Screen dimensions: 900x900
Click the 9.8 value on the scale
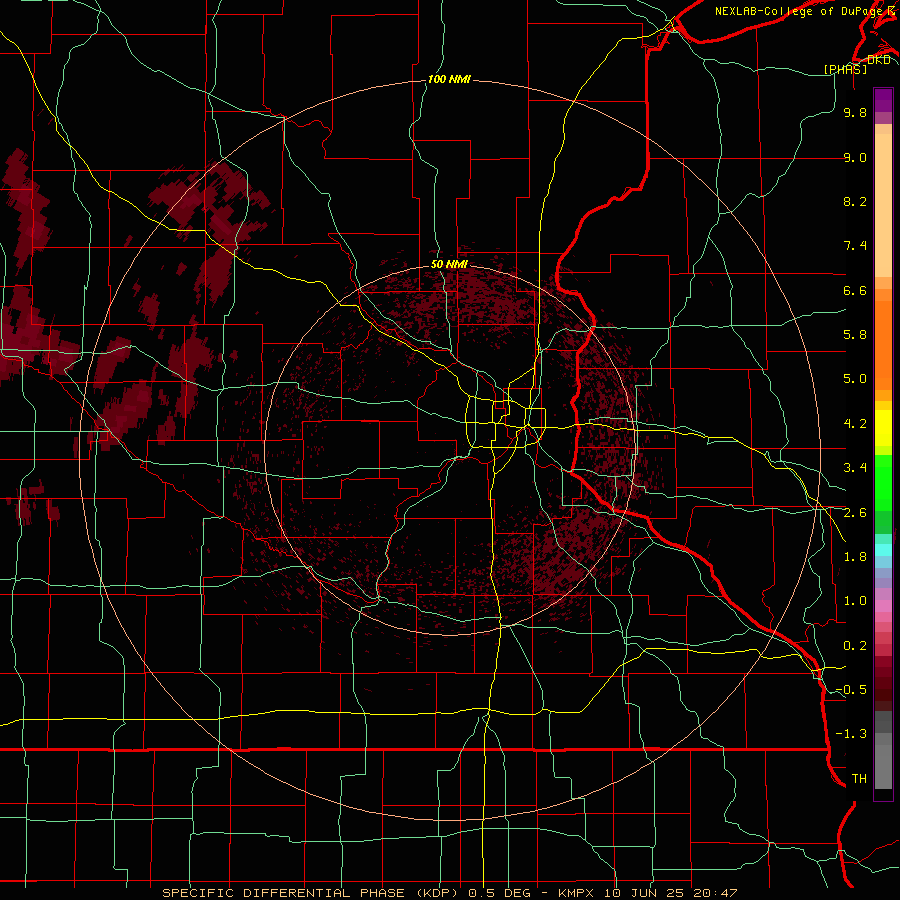tap(855, 112)
